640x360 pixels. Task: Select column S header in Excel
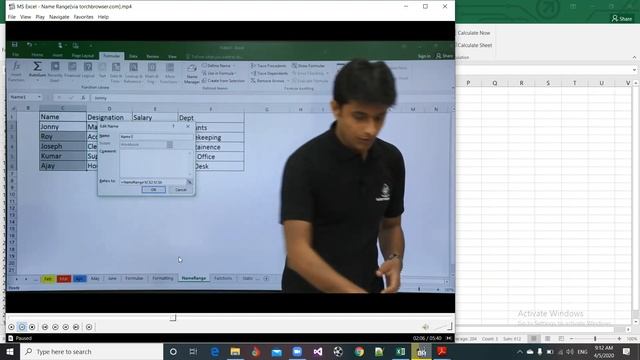click(548, 83)
